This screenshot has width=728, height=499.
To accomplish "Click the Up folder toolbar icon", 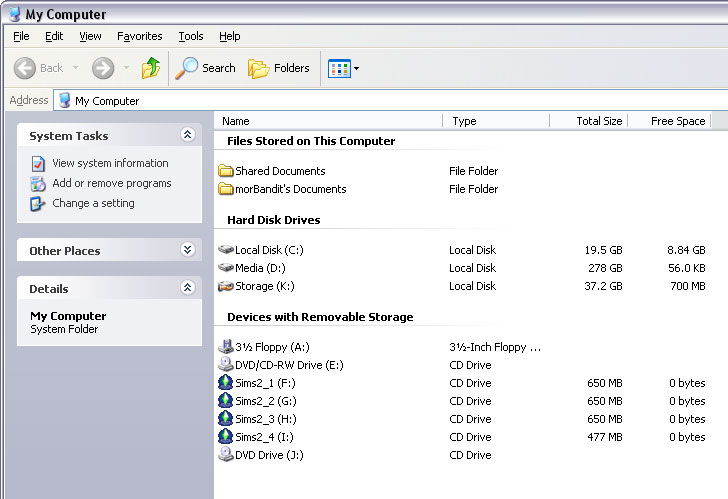I will (x=151, y=68).
